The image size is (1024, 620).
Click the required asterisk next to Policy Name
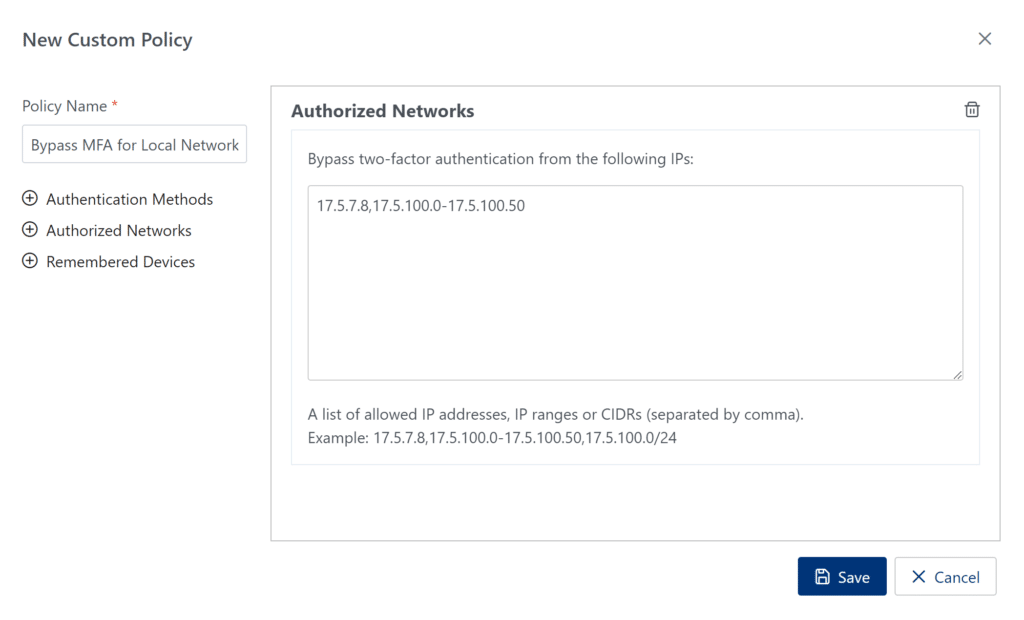[112, 102]
